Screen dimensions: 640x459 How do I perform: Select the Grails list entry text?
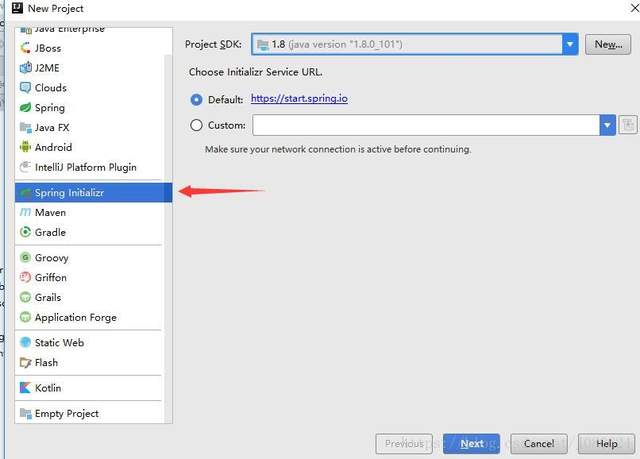(x=48, y=297)
